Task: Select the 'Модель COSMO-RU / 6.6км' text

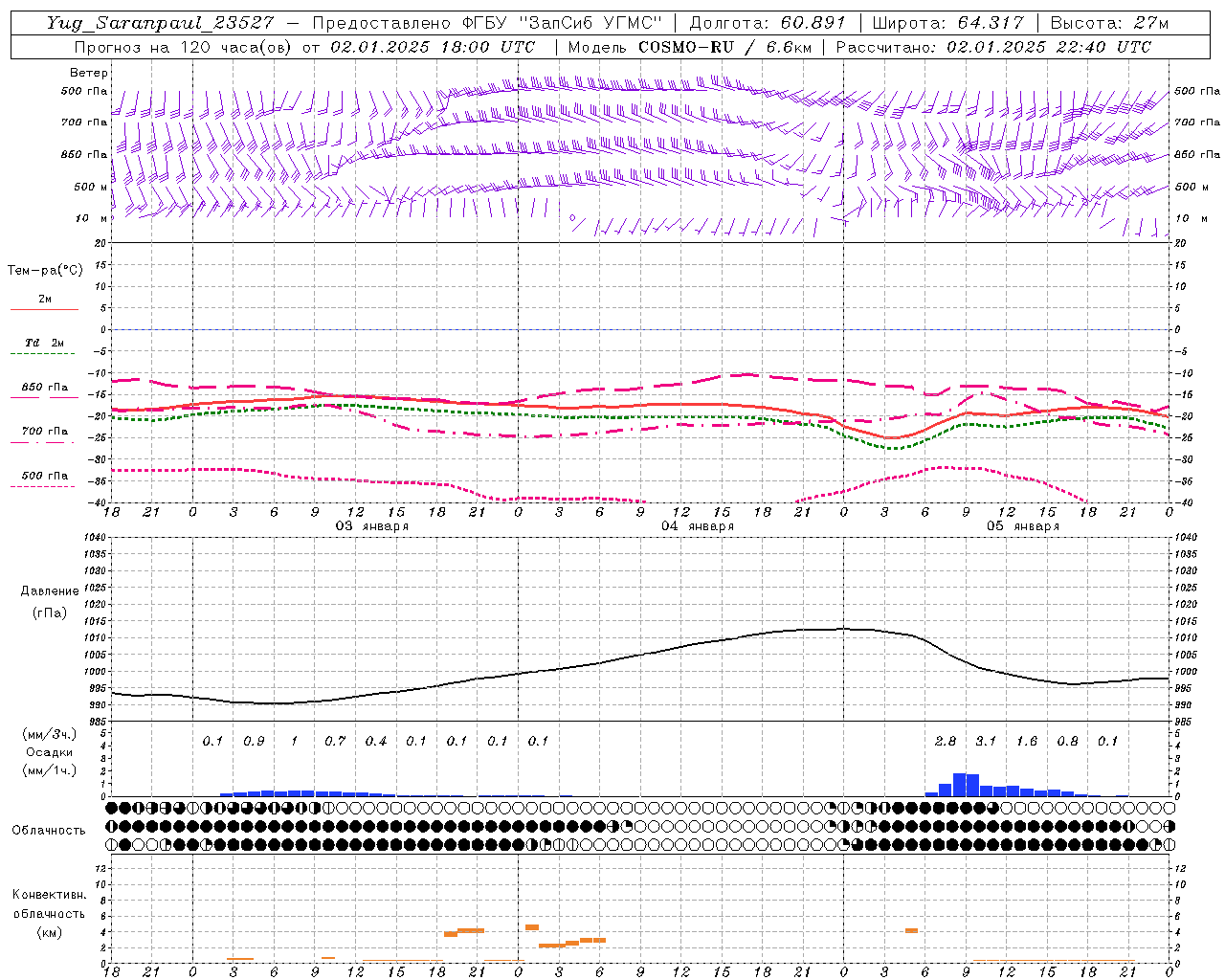Action: (690, 47)
